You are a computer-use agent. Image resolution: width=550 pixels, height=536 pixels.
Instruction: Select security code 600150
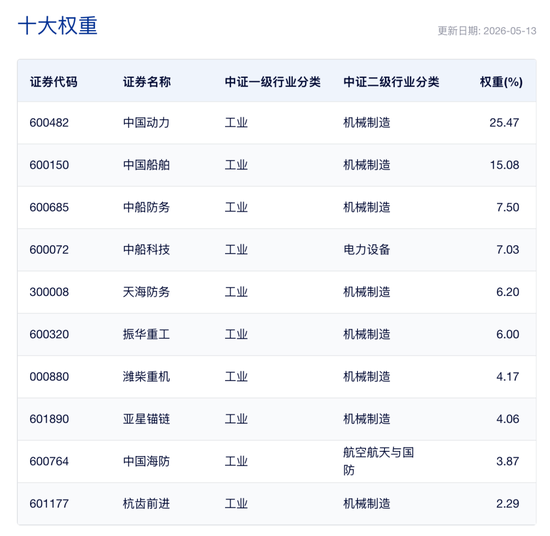click(49, 165)
